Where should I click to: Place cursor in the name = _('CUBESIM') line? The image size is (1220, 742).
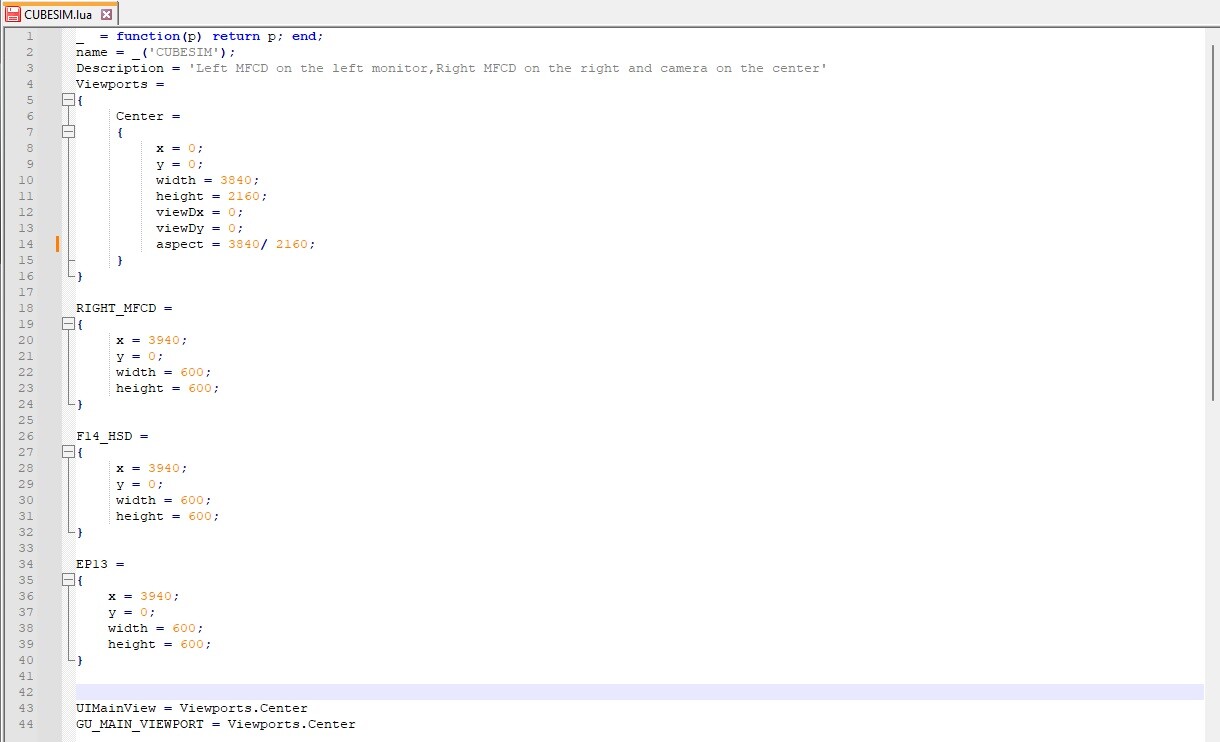(156, 52)
